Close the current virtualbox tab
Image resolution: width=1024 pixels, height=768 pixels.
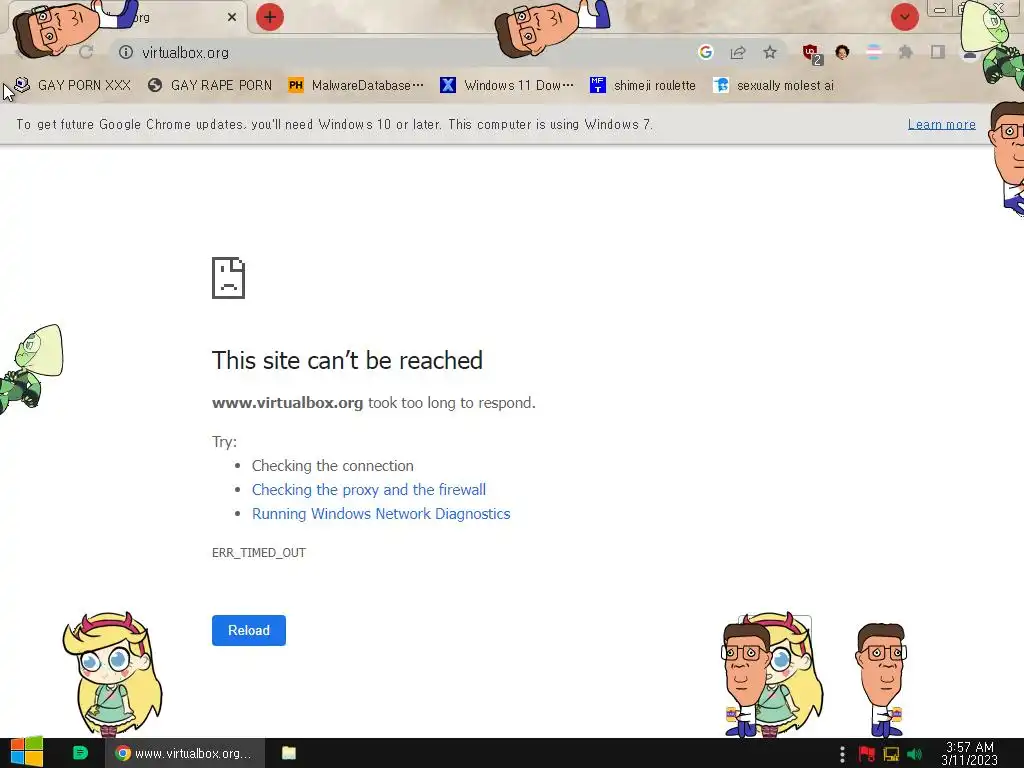click(x=232, y=17)
